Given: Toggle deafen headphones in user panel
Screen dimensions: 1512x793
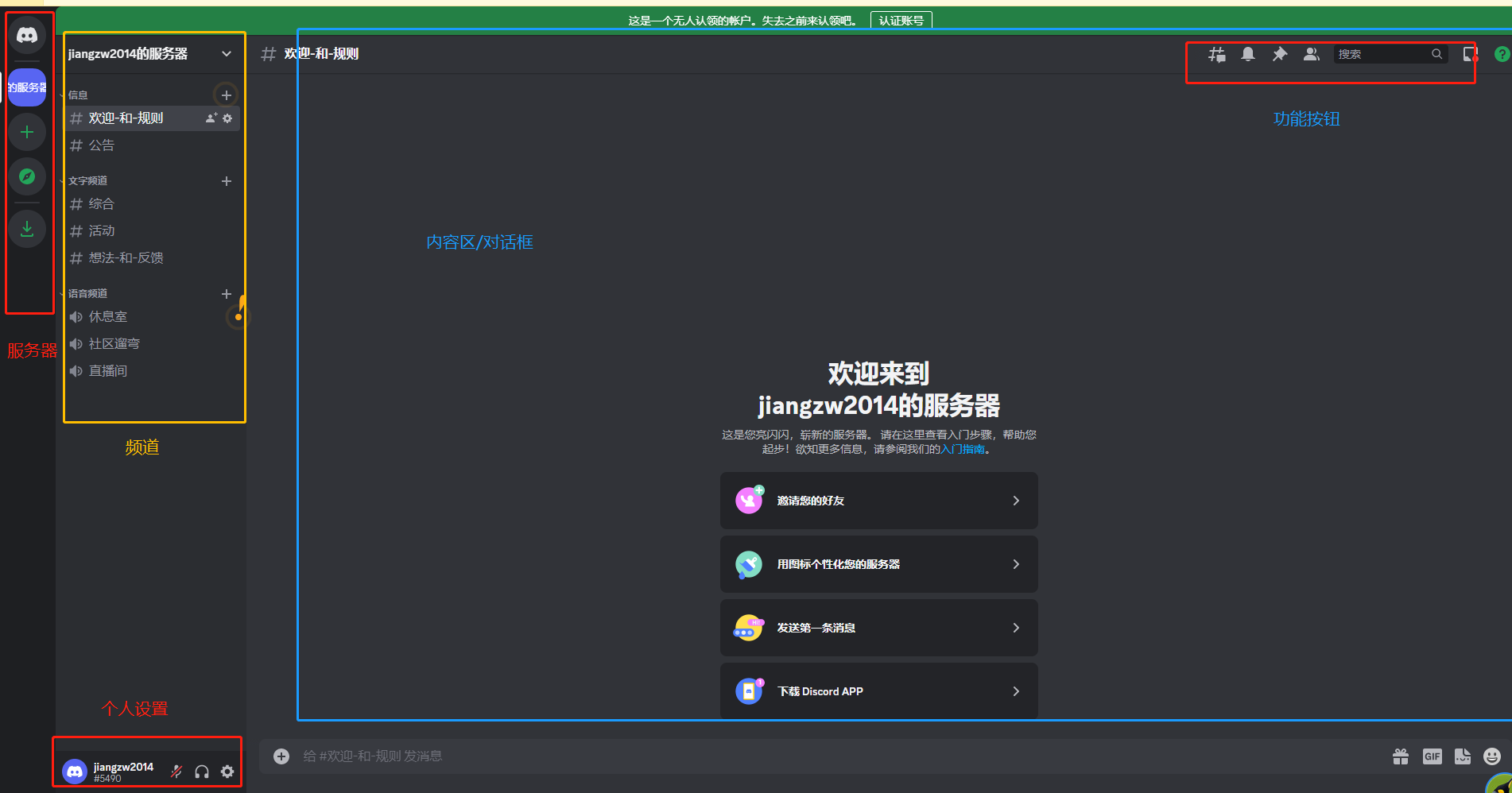Looking at the screenshot, I should click(x=202, y=772).
